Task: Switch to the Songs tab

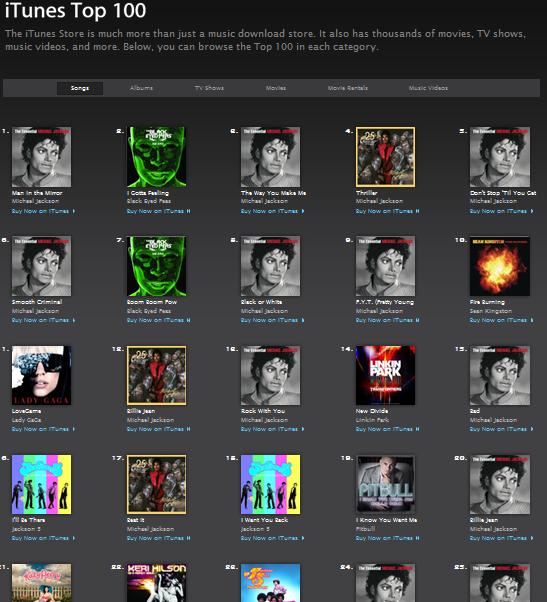Action: (x=80, y=88)
